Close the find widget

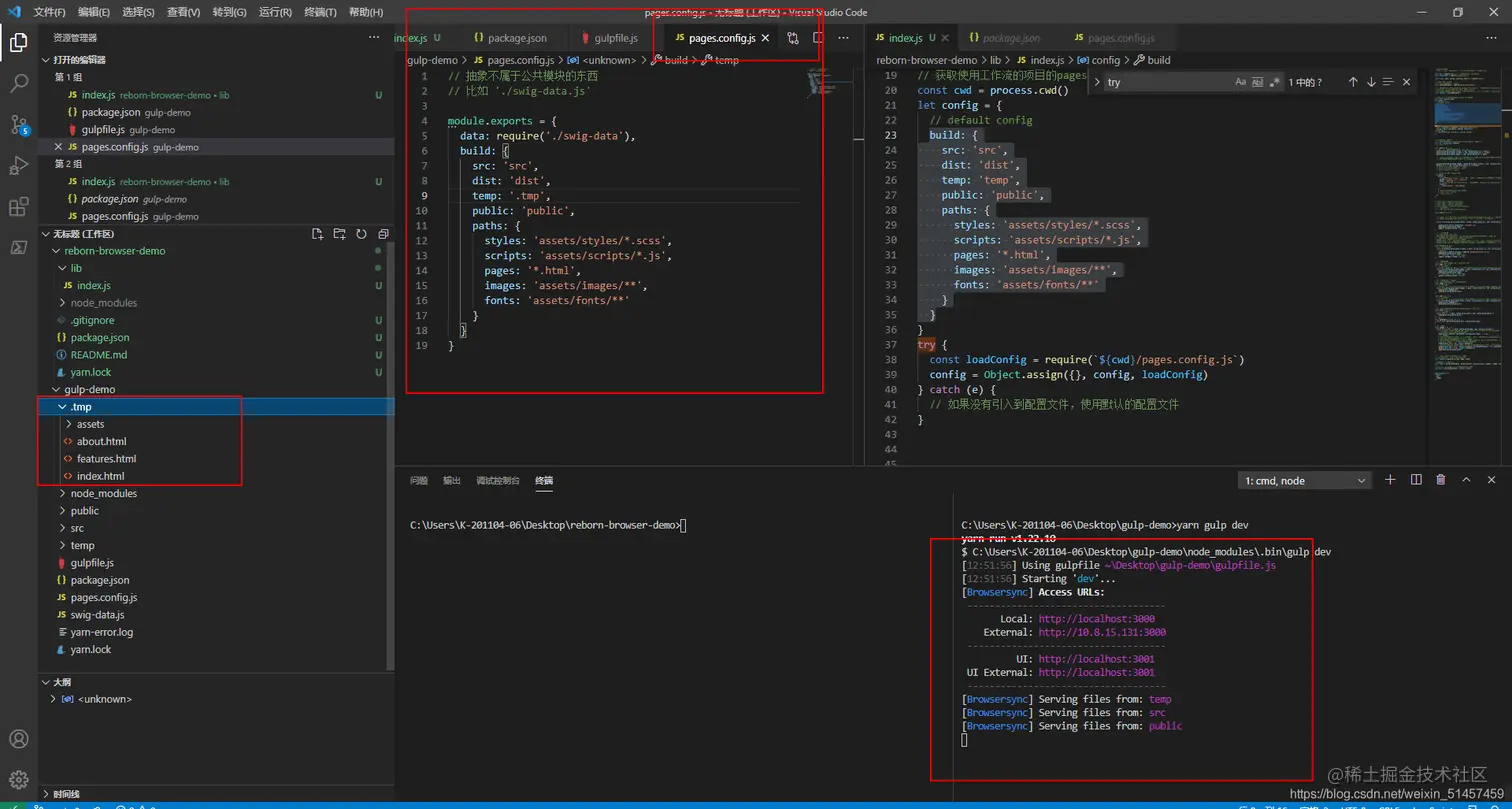[x=1406, y=82]
